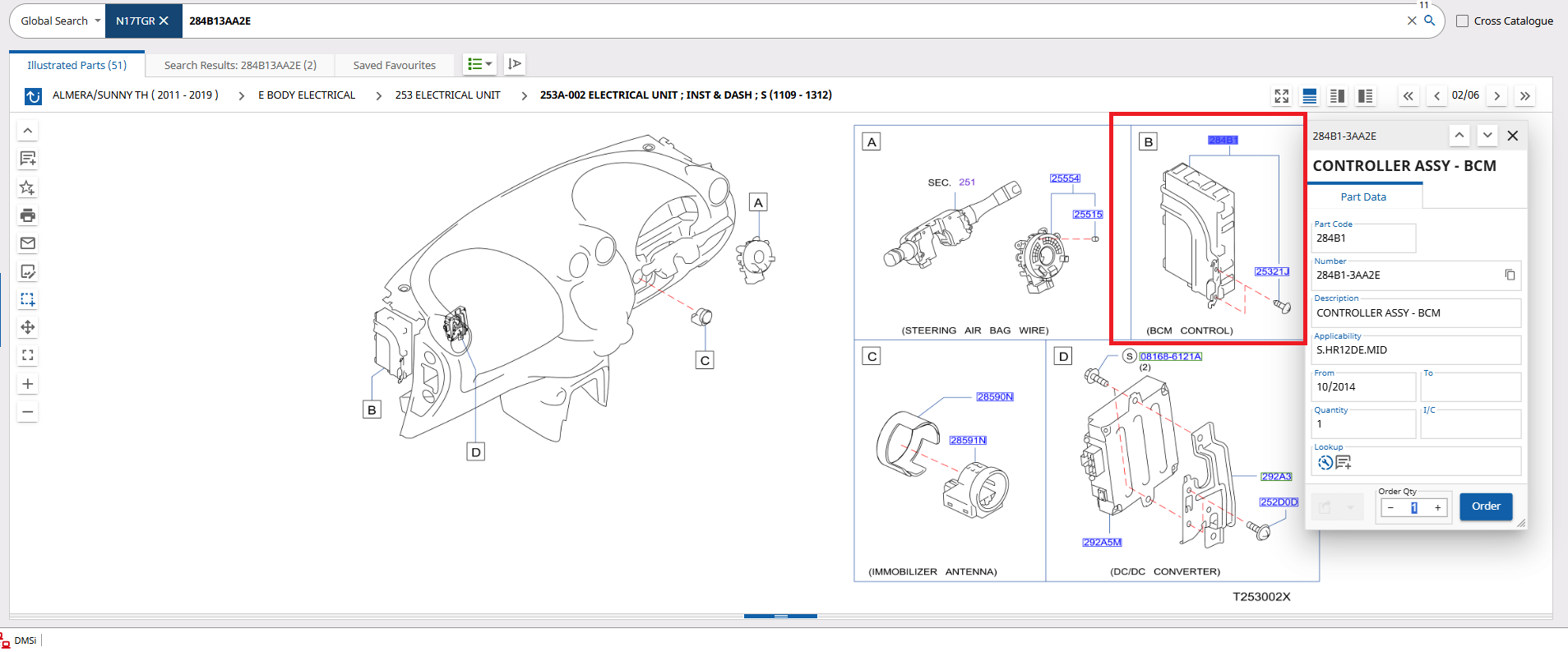
Task: Click the 253 ELECTRICAL UNIT breadcrumb
Action: [x=447, y=95]
